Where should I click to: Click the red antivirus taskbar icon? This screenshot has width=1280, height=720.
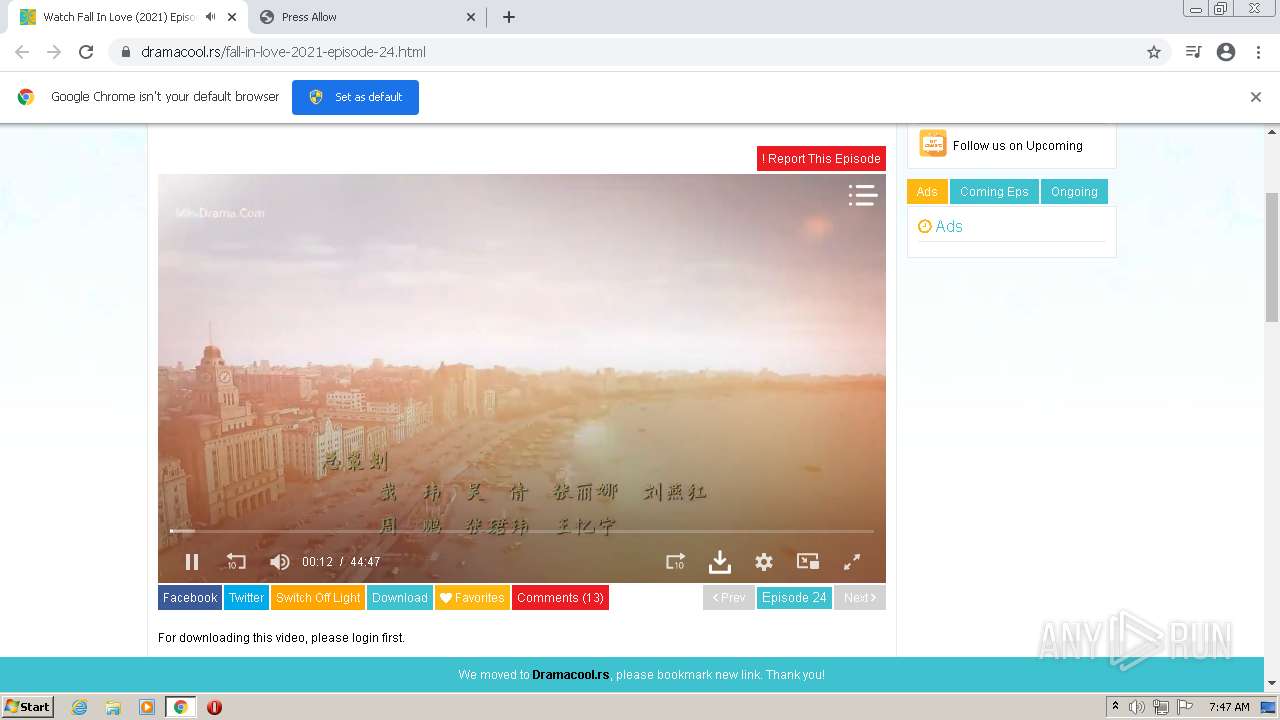coord(214,707)
